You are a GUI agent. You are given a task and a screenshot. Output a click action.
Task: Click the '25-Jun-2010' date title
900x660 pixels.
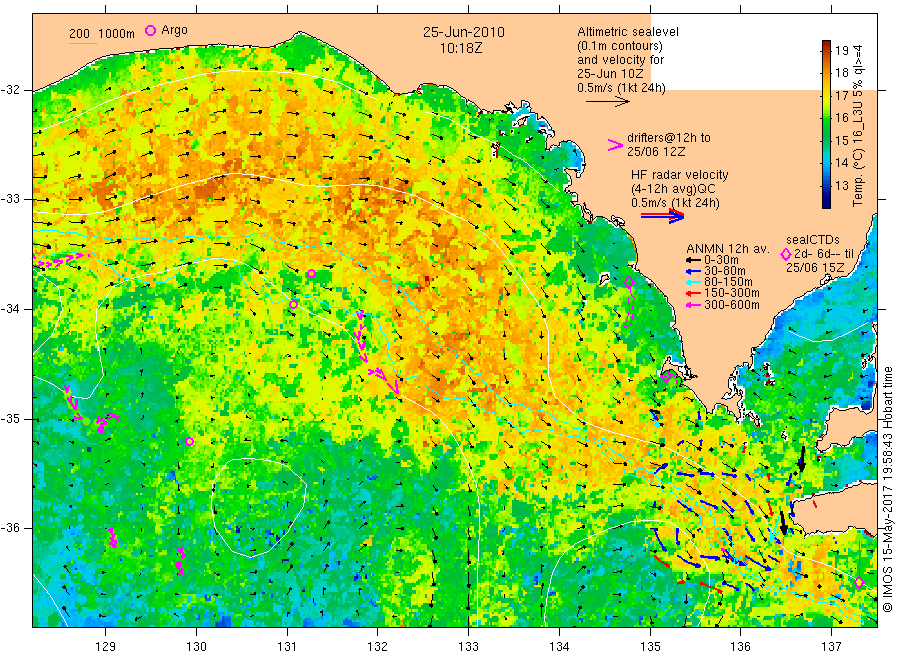point(464,32)
